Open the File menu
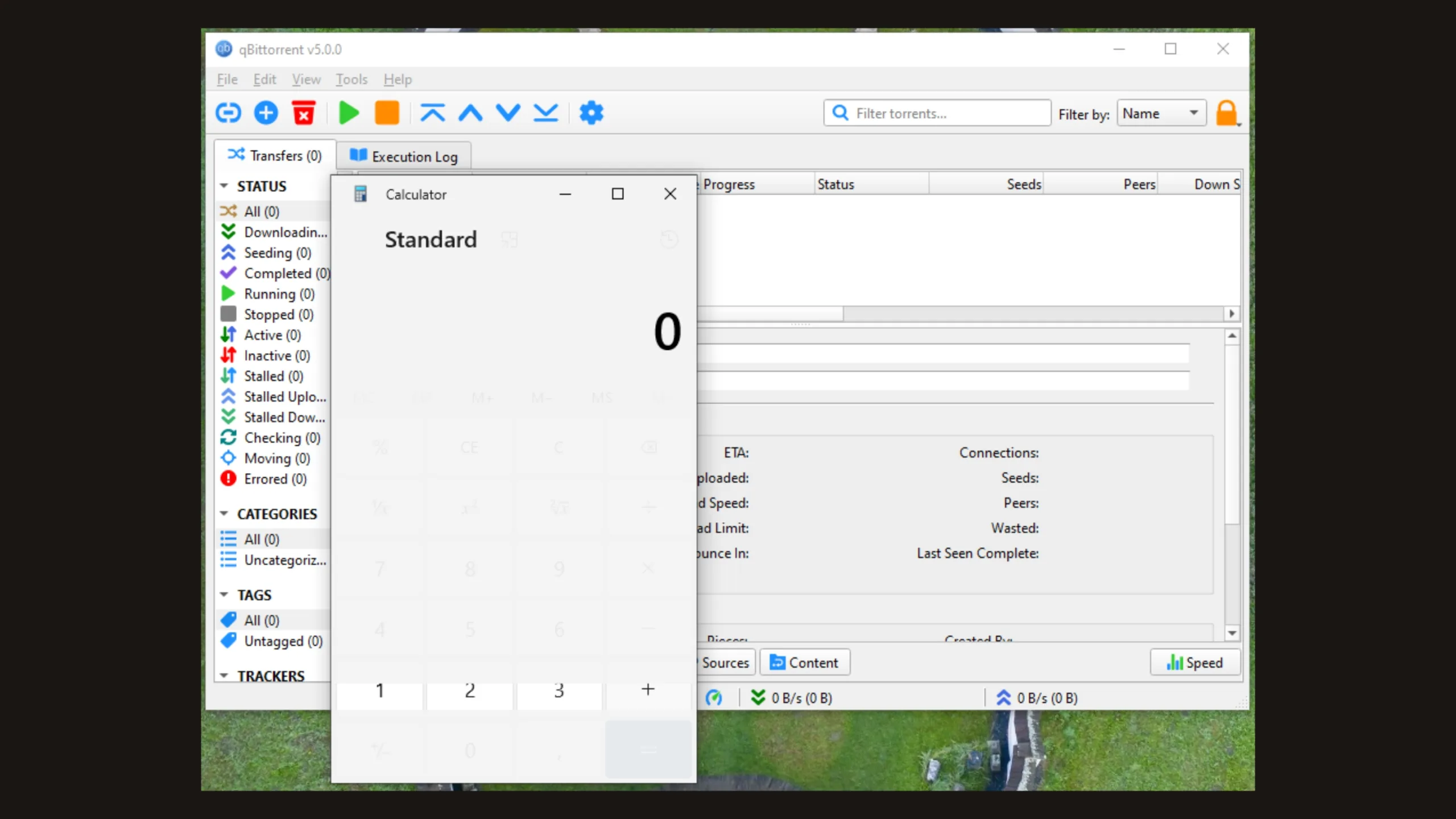 227,79
